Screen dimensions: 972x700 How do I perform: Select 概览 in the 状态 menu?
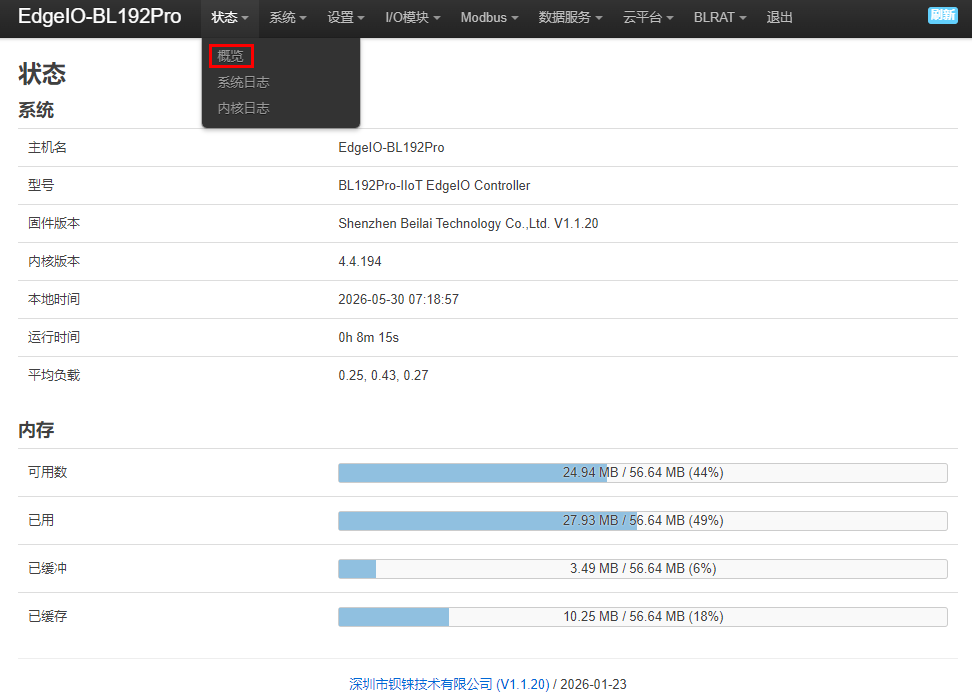tap(231, 56)
